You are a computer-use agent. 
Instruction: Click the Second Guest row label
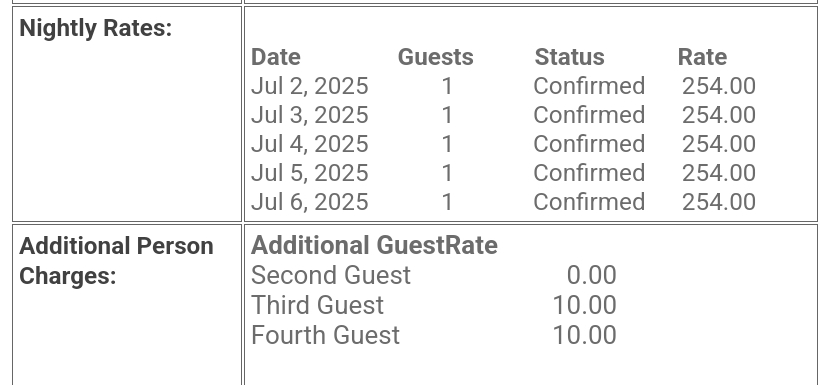[331, 275]
